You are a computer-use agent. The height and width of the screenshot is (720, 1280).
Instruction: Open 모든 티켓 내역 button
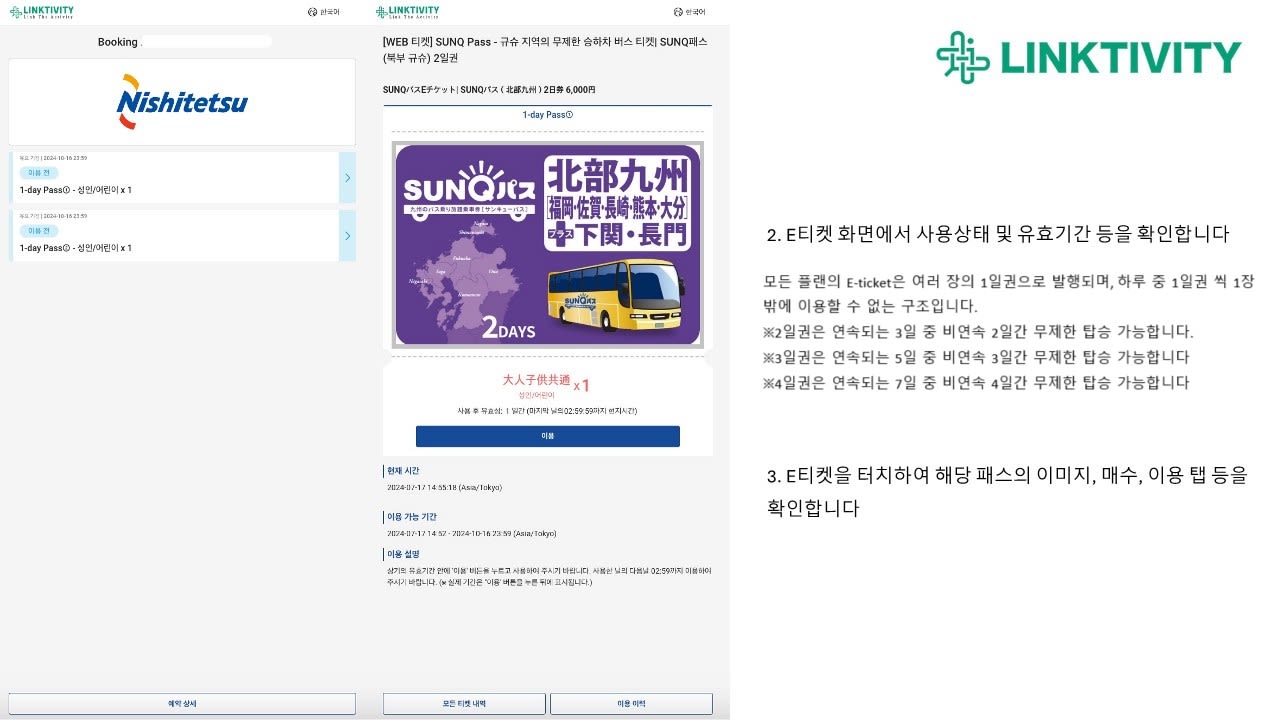pos(464,704)
